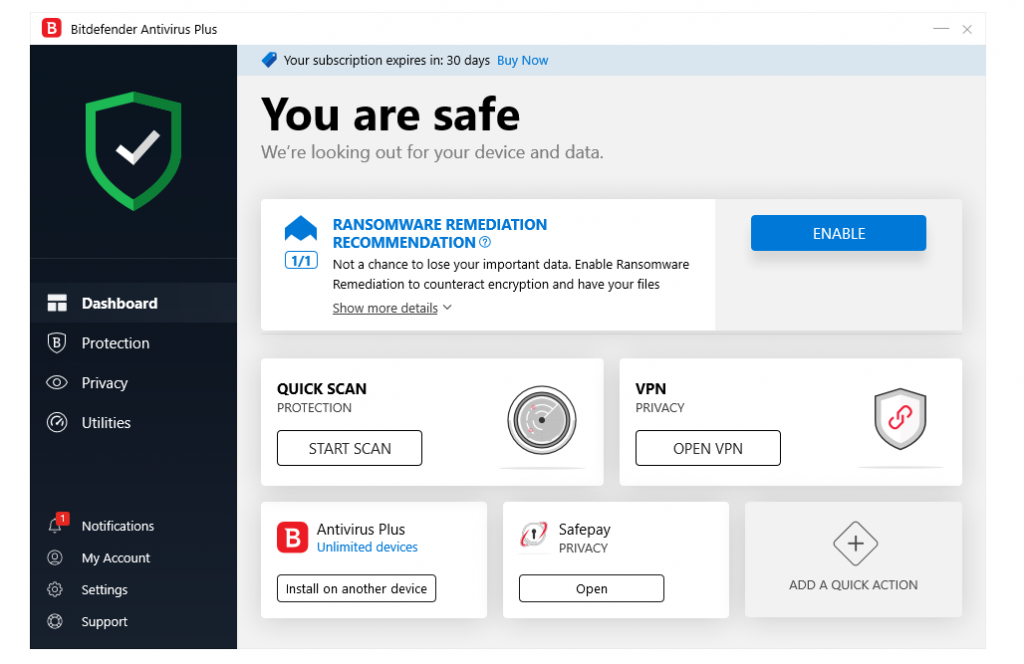Click the VPN card title
This screenshot has width=1024, height=664.
tap(651, 388)
